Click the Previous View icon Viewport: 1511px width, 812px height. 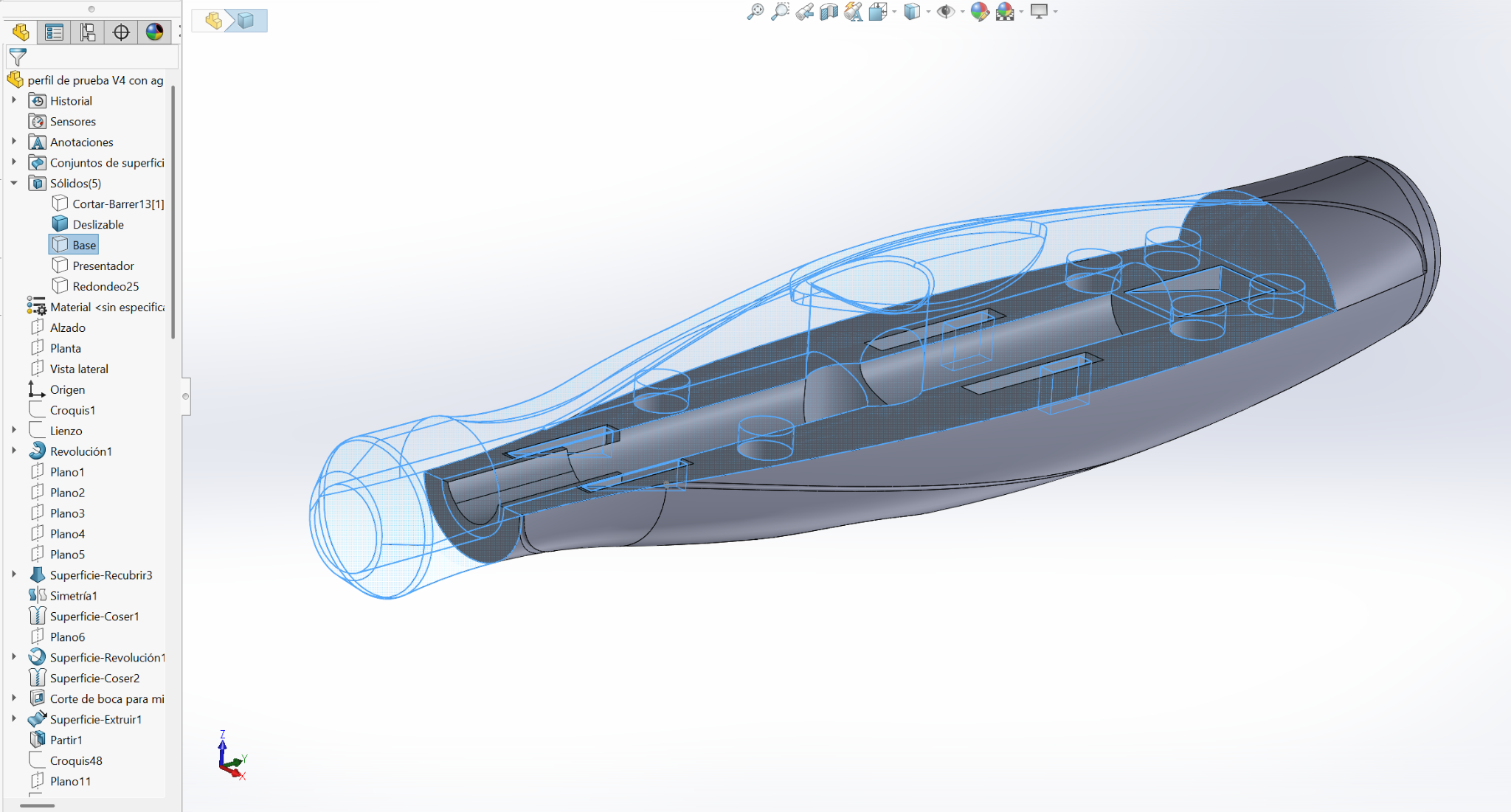click(805, 12)
